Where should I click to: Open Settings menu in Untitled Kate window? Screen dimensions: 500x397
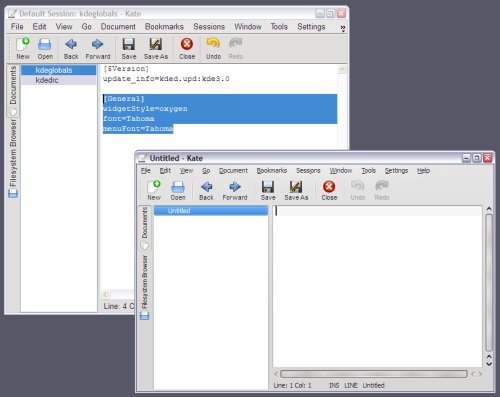click(x=396, y=171)
